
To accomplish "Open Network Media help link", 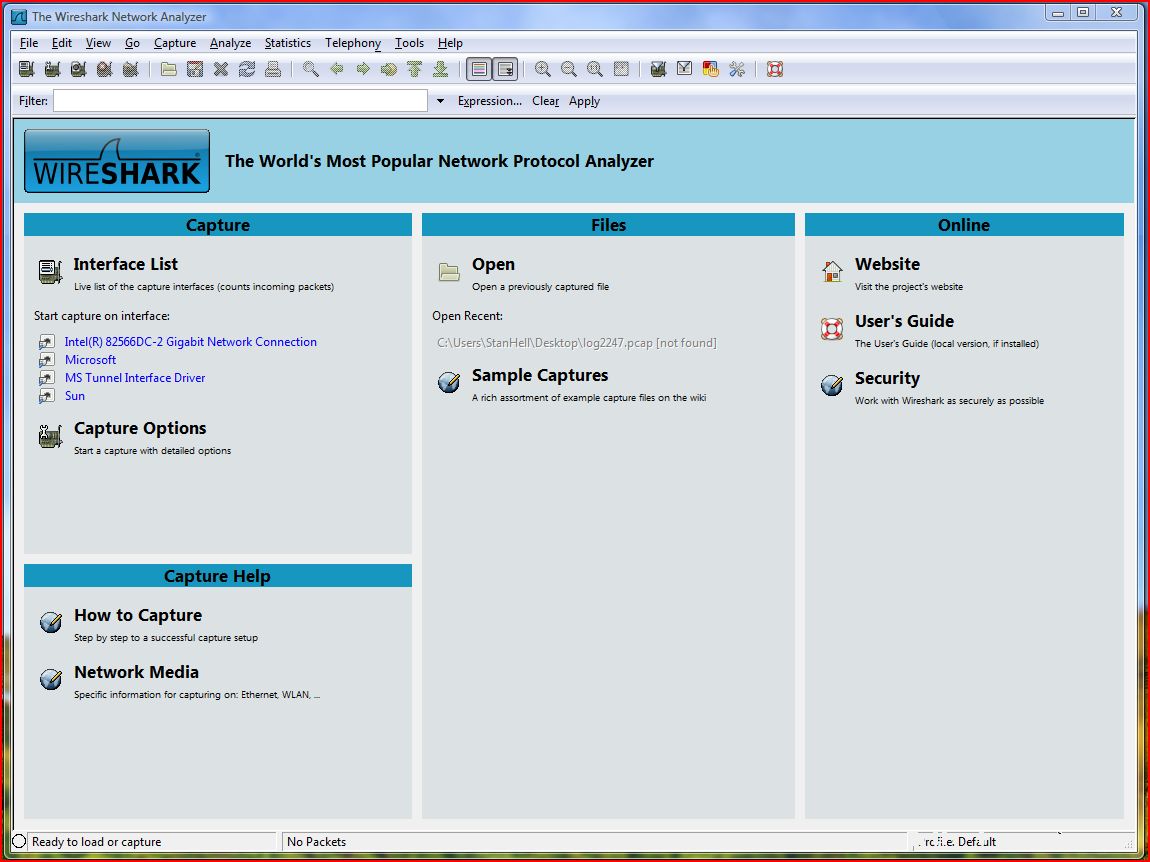I will (x=136, y=672).
